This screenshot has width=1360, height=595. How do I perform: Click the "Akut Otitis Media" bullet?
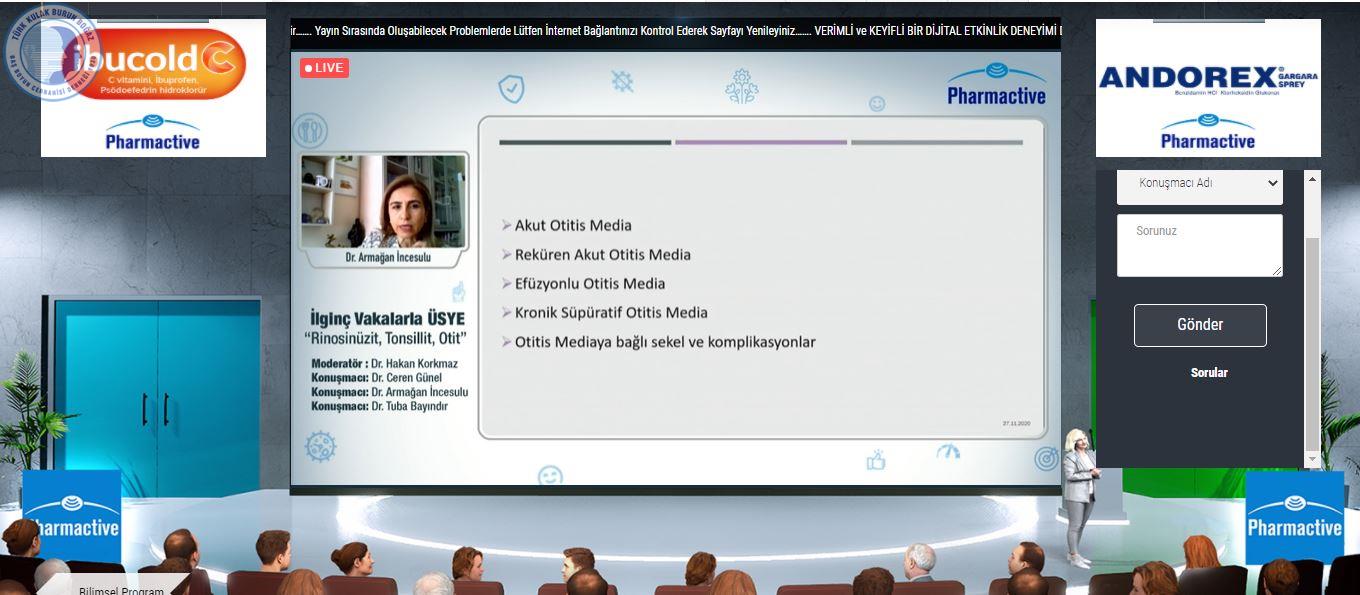pyautogui.click(x=573, y=226)
